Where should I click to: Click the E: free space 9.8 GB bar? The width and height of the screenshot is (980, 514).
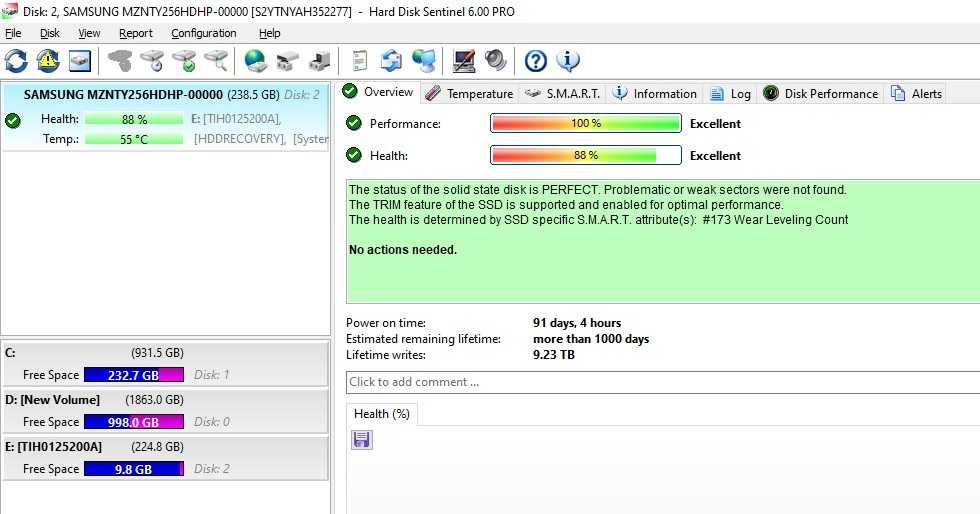click(134, 469)
